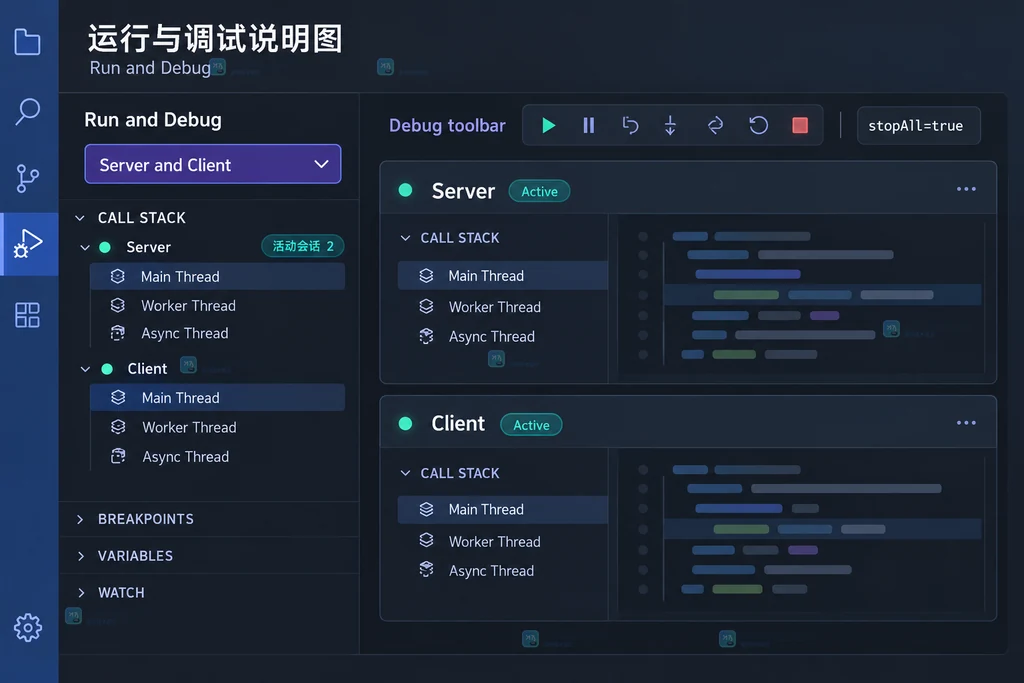Open Server panel more options ellipsis
The image size is (1024, 683).
point(966,189)
